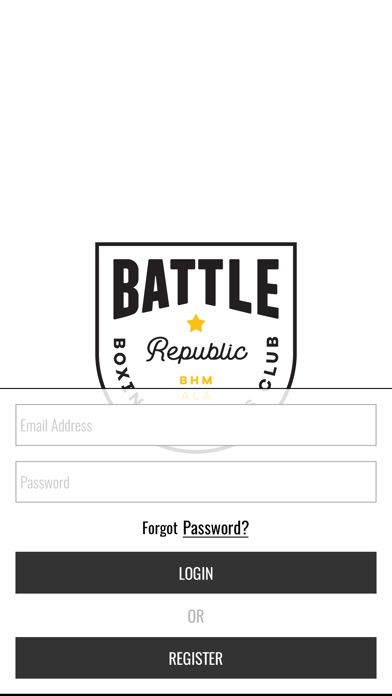
Task: Click the yellow BHM text in the logo
Action: click(196, 380)
